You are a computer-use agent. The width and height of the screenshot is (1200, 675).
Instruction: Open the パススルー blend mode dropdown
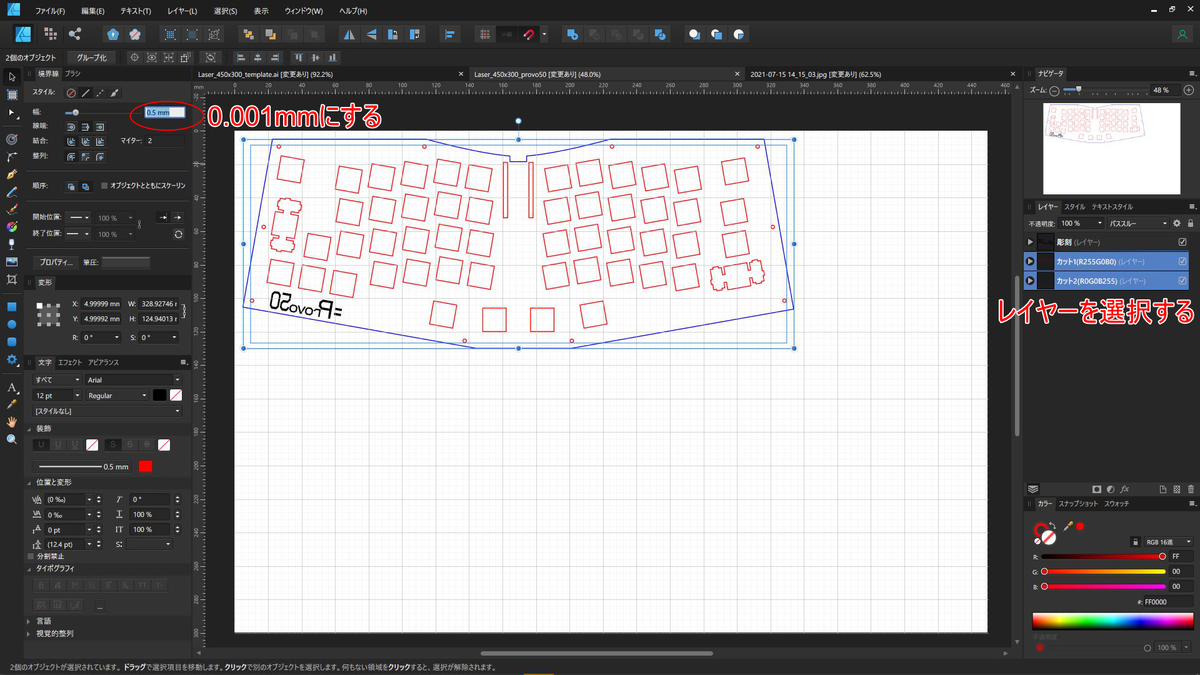pyautogui.click(x=1138, y=223)
